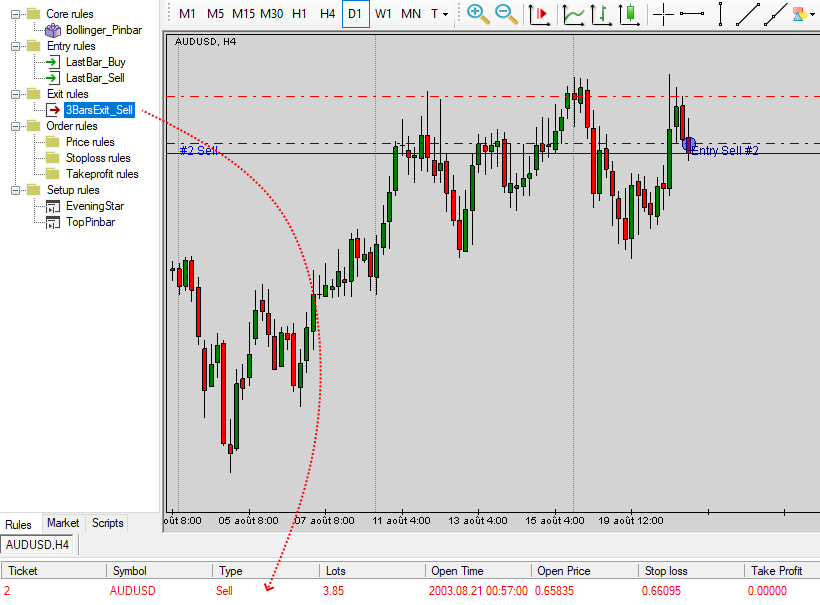Viewport: 820px width, 605px height.
Task: Click the '#2 Sell' order line label
Action: click(199, 151)
